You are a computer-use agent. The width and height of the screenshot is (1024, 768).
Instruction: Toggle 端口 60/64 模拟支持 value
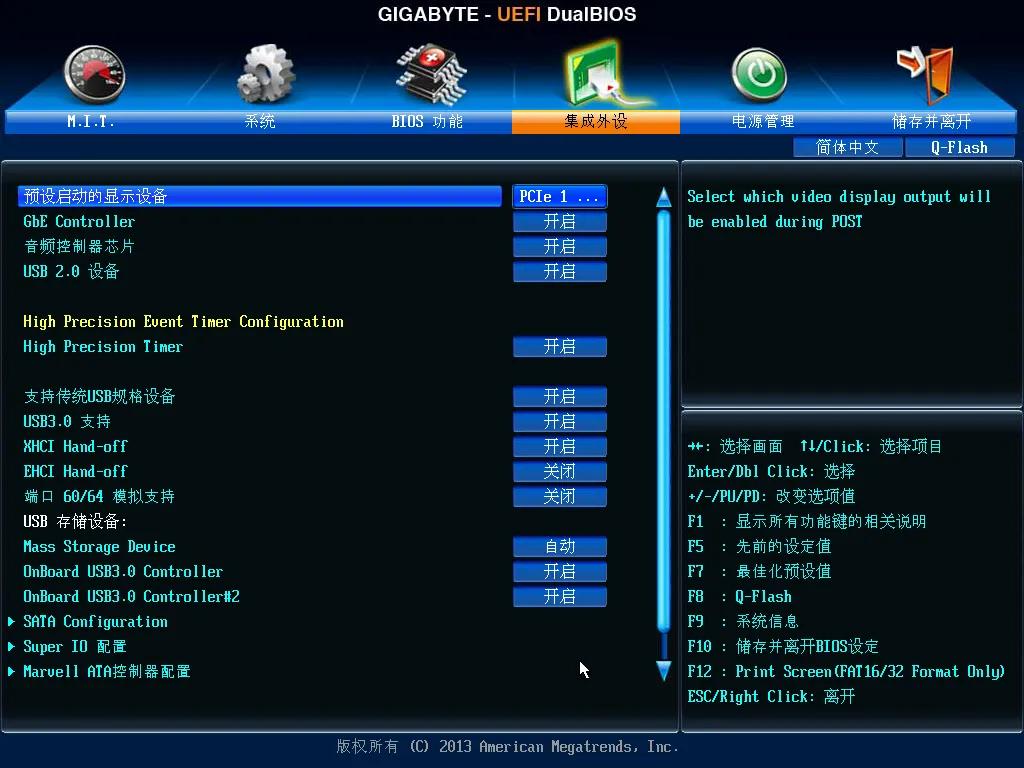(560, 496)
